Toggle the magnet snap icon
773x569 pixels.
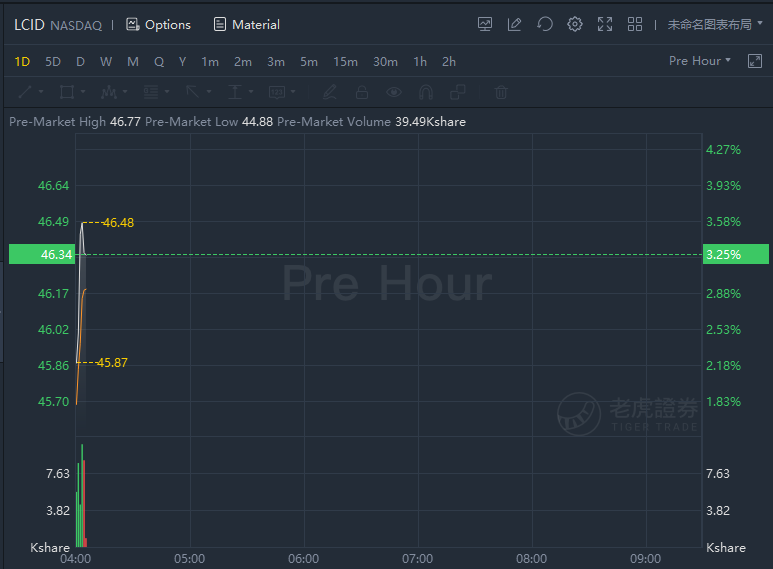(426, 92)
